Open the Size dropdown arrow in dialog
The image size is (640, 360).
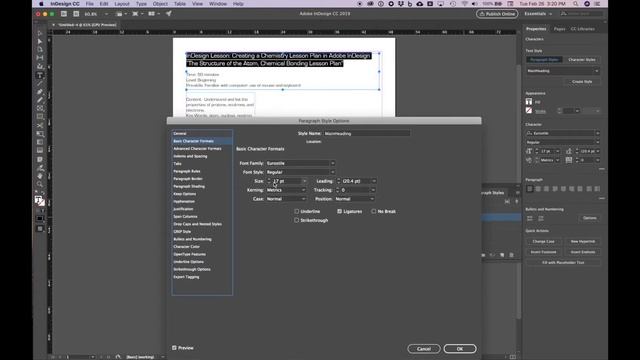pyautogui.click(x=304, y=181)
